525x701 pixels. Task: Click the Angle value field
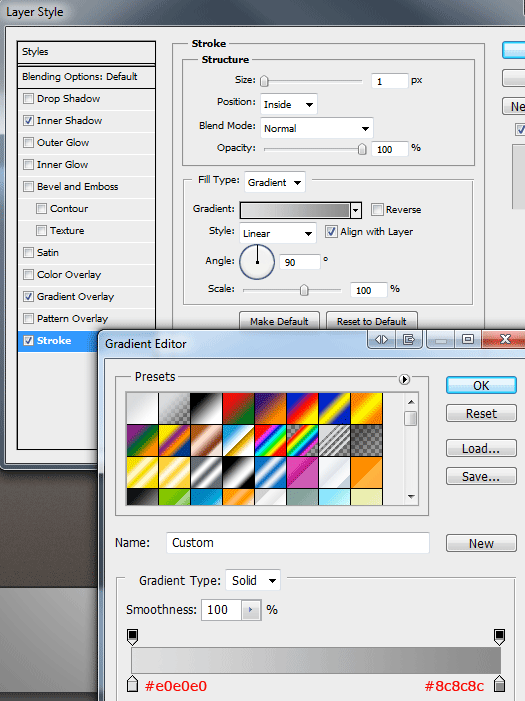[300, 262]
